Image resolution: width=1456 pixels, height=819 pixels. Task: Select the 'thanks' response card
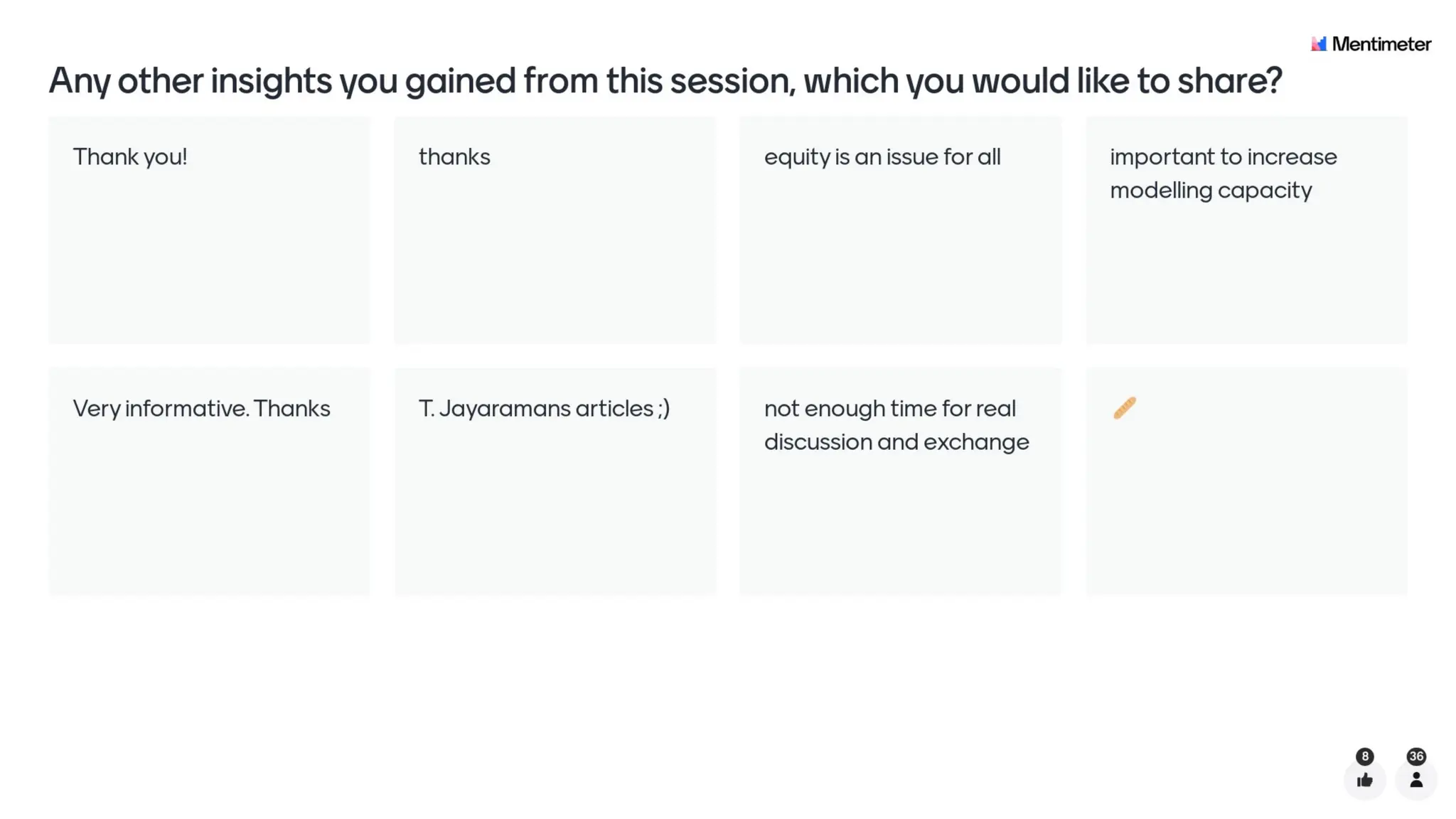tap(555, 230)
